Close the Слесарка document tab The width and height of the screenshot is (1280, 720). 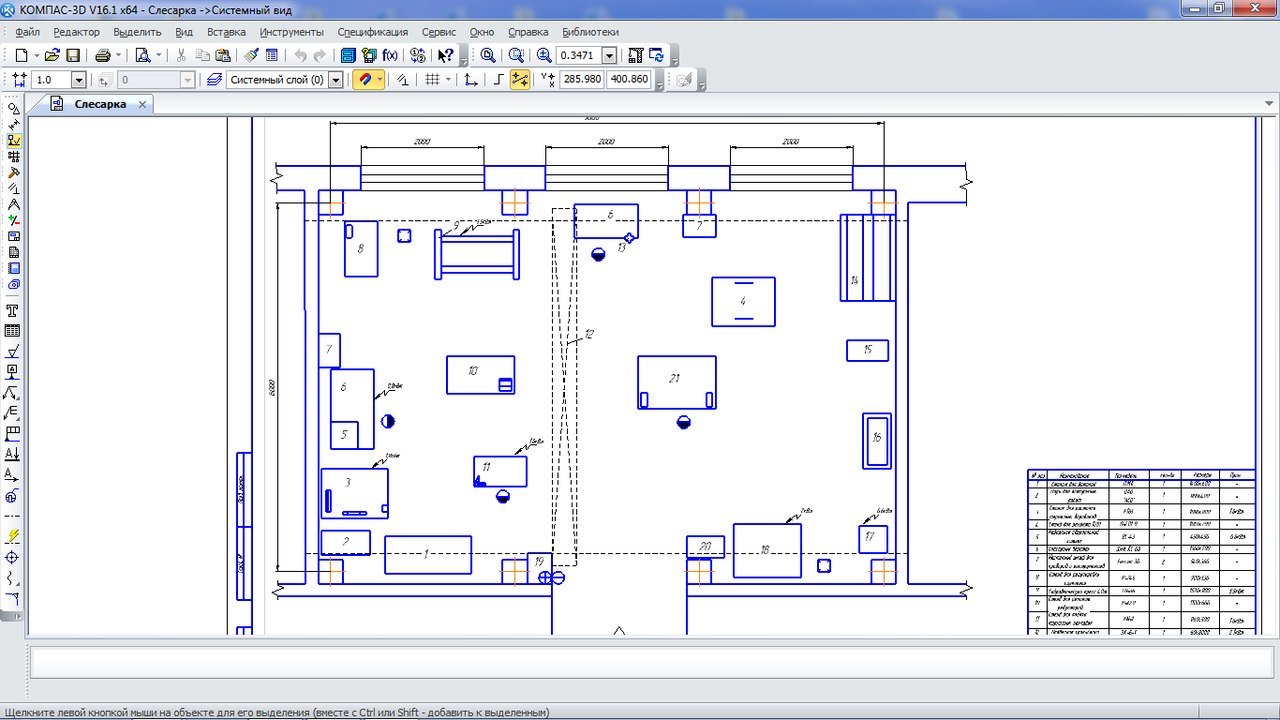tap(143, 104)
